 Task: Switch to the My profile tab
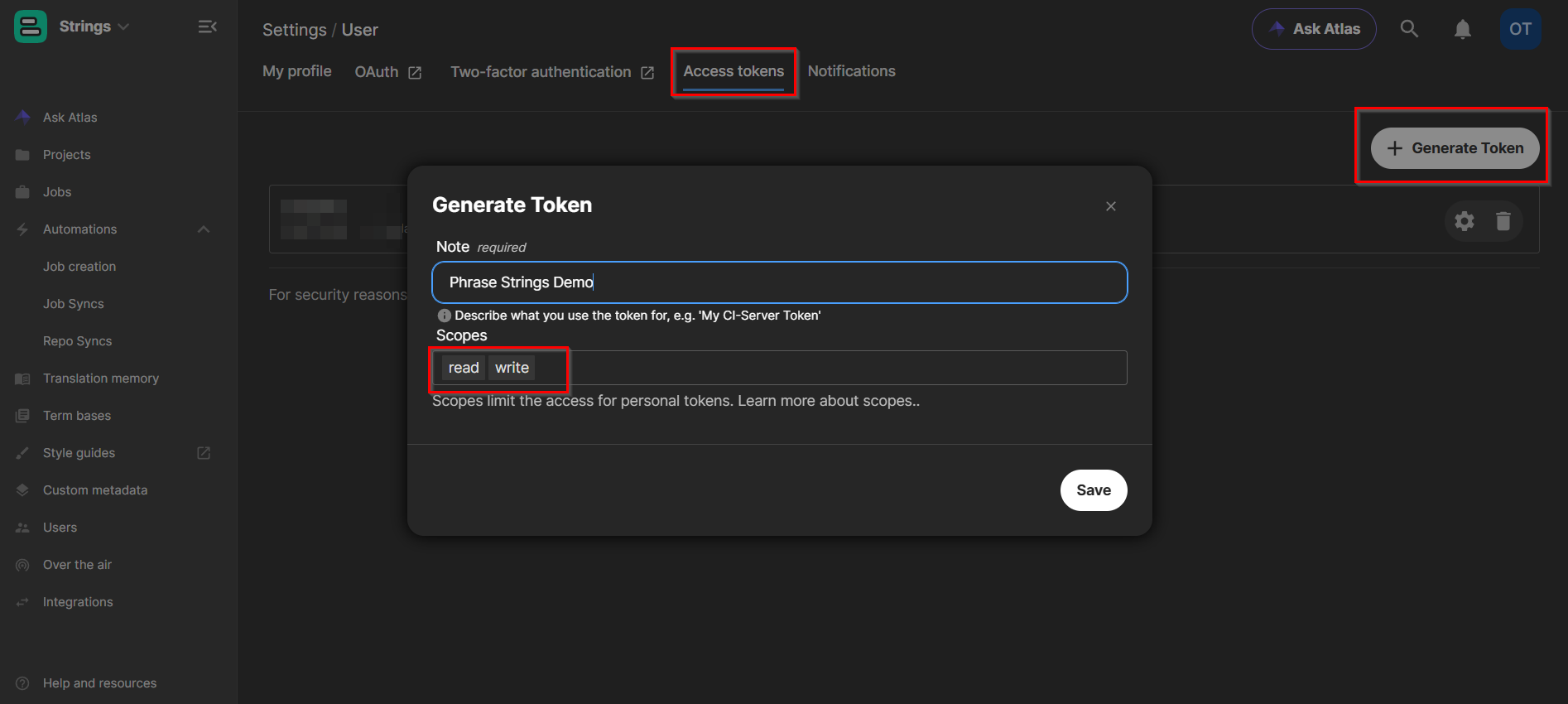click(x=297, y=71)
